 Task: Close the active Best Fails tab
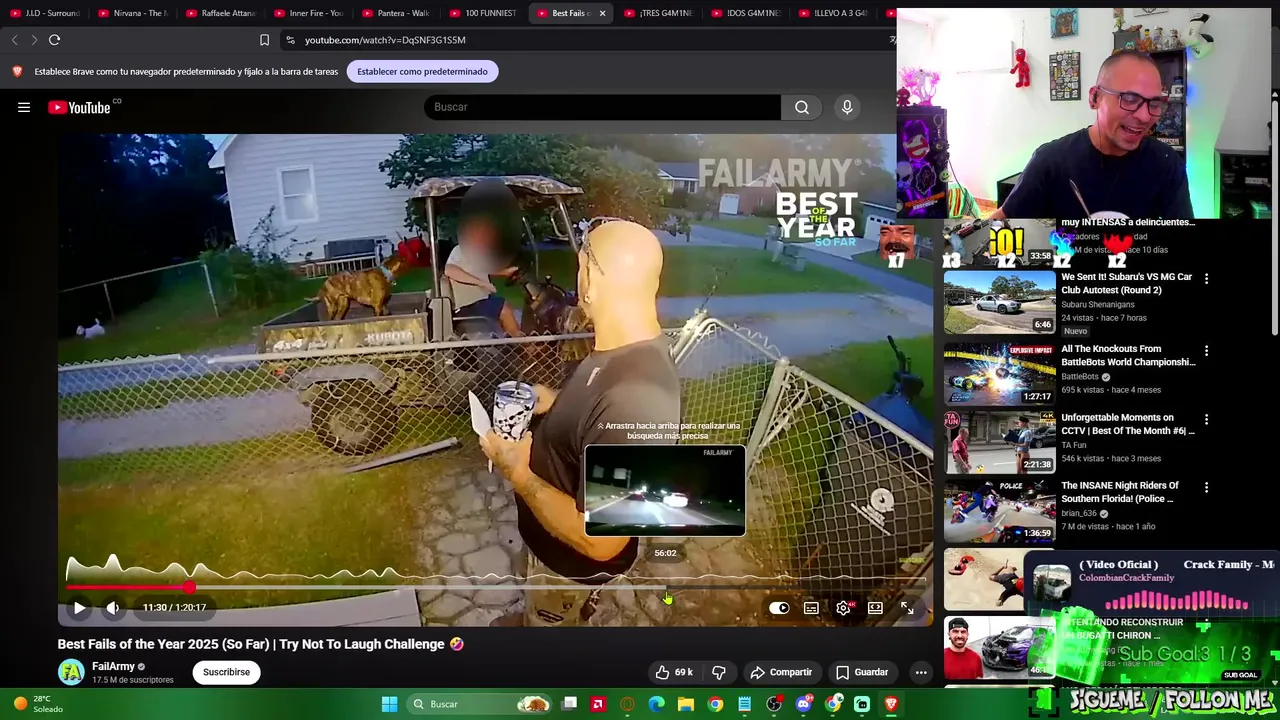coord(602,13)
